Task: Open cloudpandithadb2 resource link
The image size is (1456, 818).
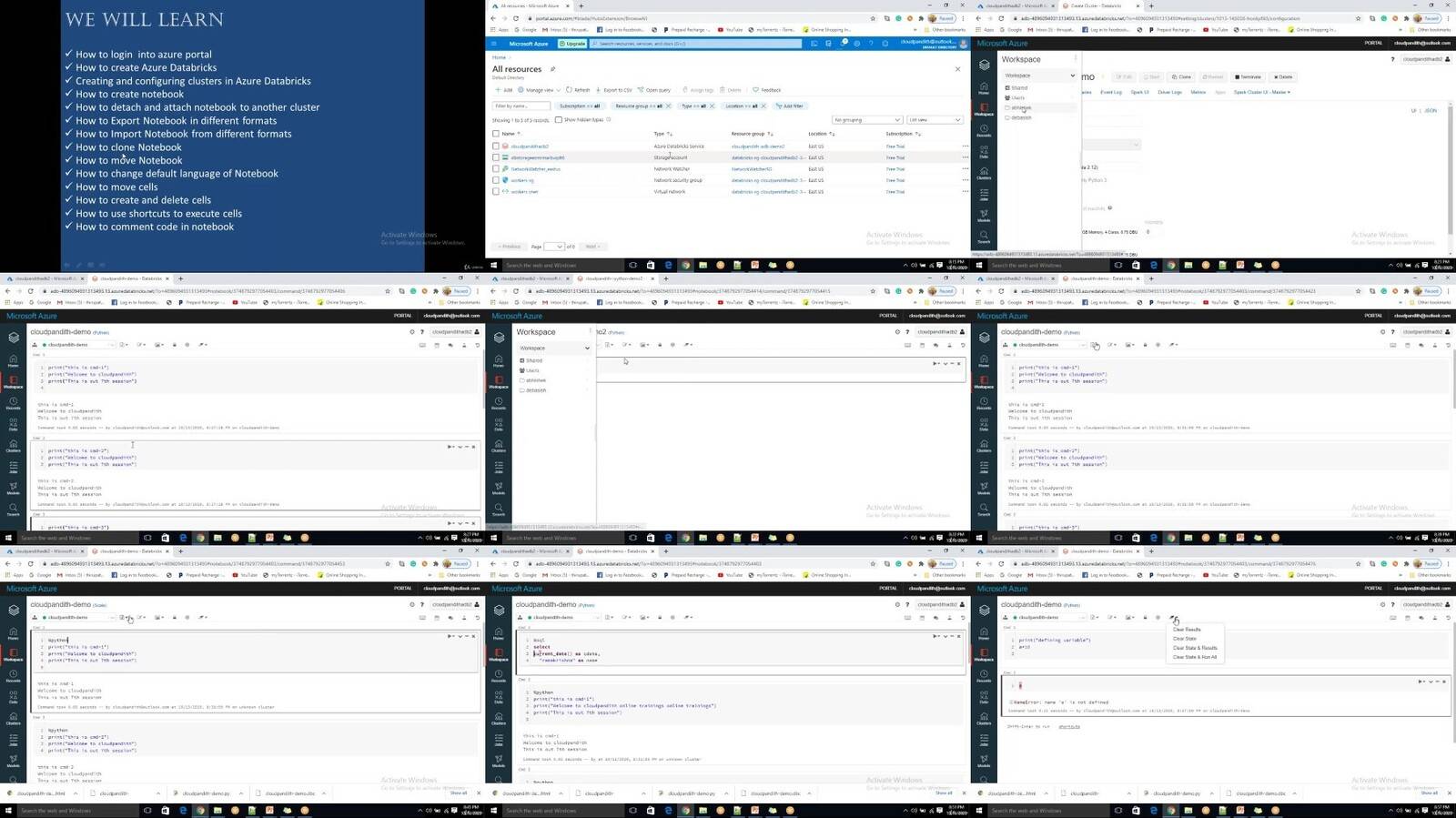Action: [x=530, y=146]
